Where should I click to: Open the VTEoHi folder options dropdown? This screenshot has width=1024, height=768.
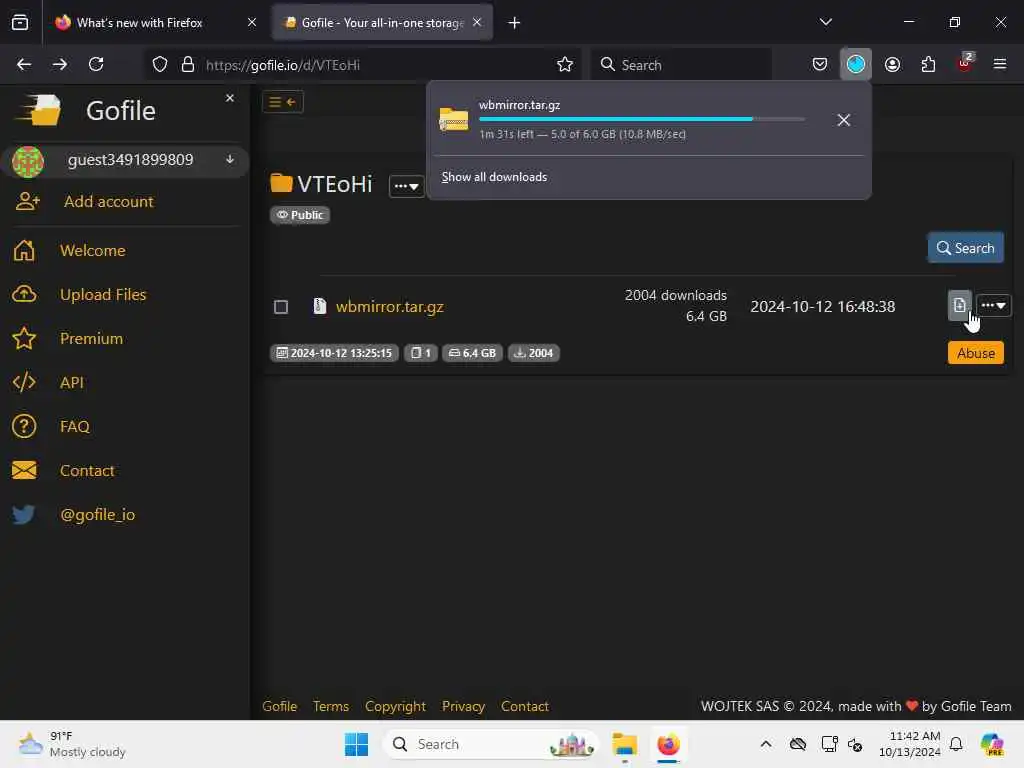click(x=406, y=186)
